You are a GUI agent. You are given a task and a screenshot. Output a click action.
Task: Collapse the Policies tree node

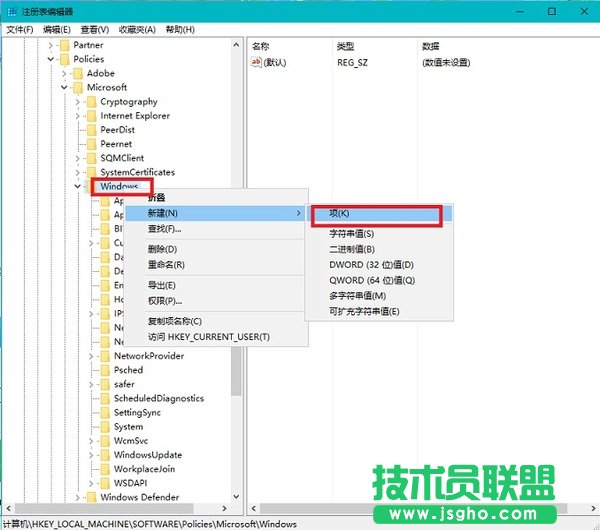pos(51,59)
